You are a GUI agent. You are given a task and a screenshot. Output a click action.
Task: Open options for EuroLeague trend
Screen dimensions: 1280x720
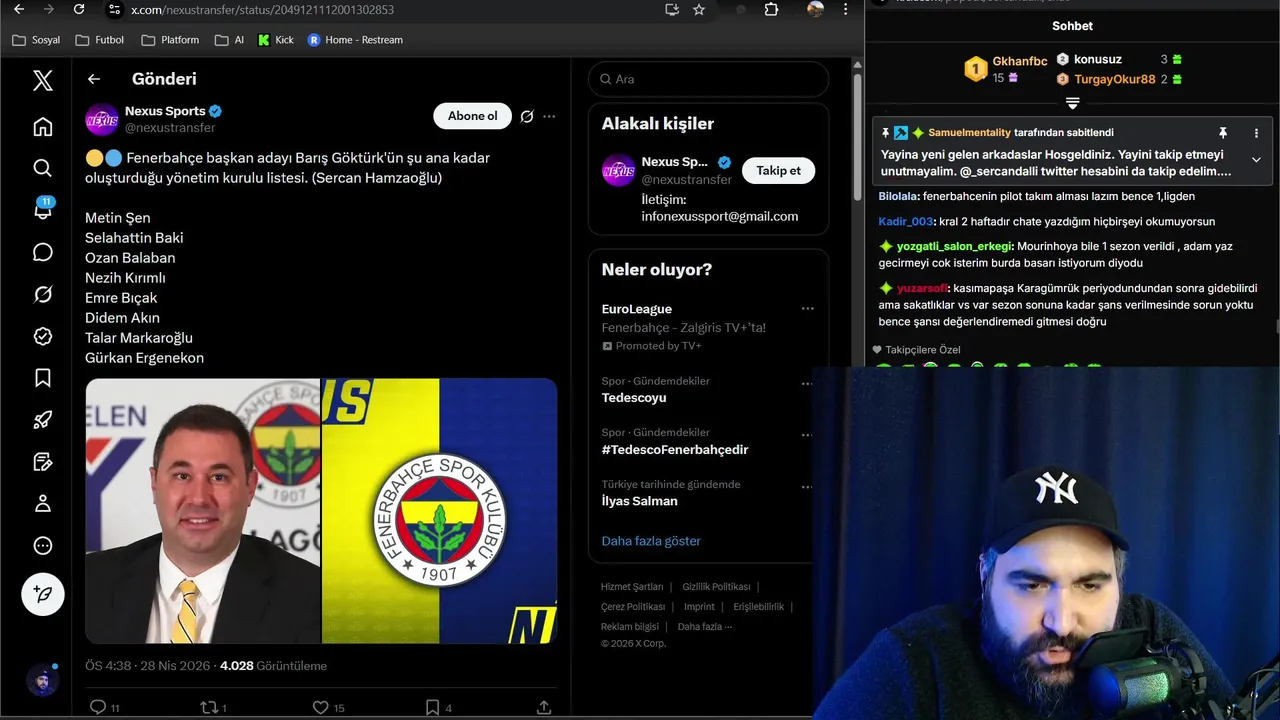pyautogui.click(x=807, y=309)
